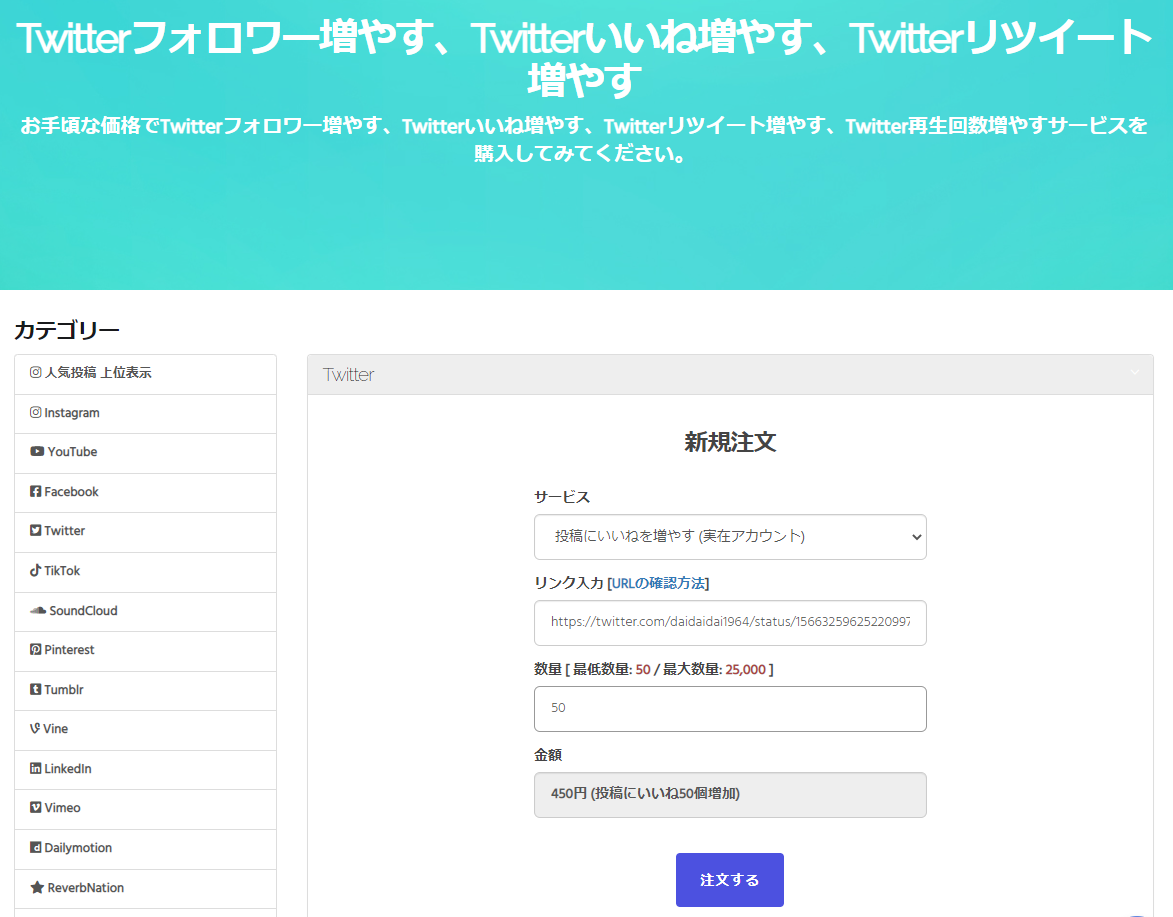Image resolution: width=1173 pixels, height=917 pixels.
Task: Select 人気投稿 上位表示 category
Action: (x=98, y=373)
